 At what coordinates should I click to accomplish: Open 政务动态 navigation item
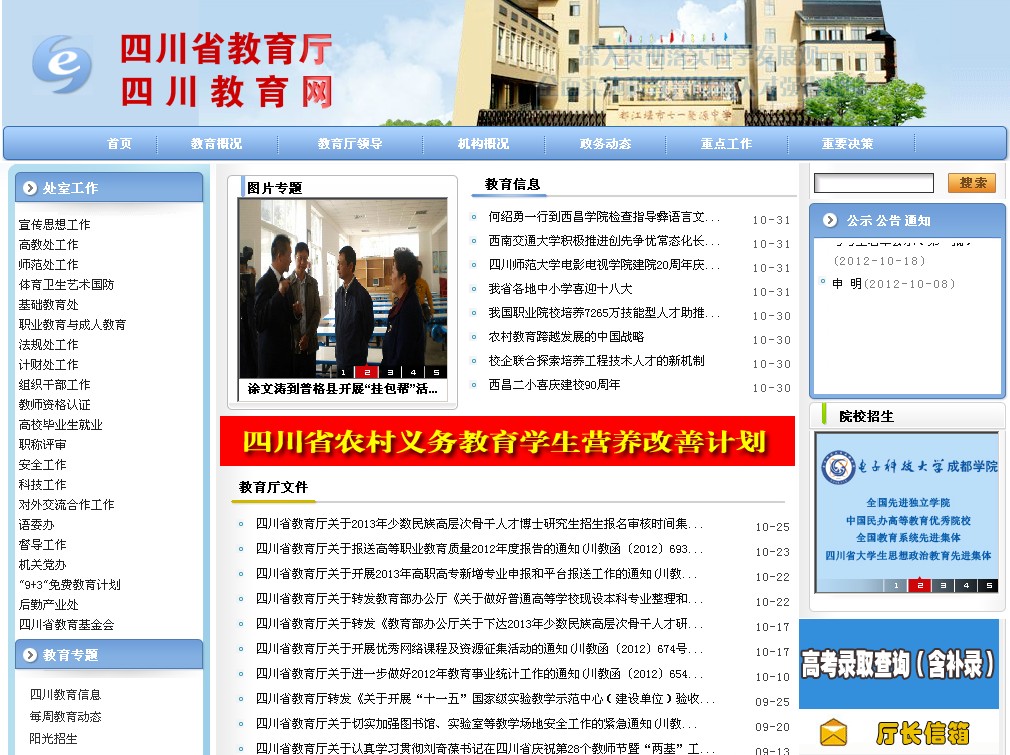pos(605,144)
